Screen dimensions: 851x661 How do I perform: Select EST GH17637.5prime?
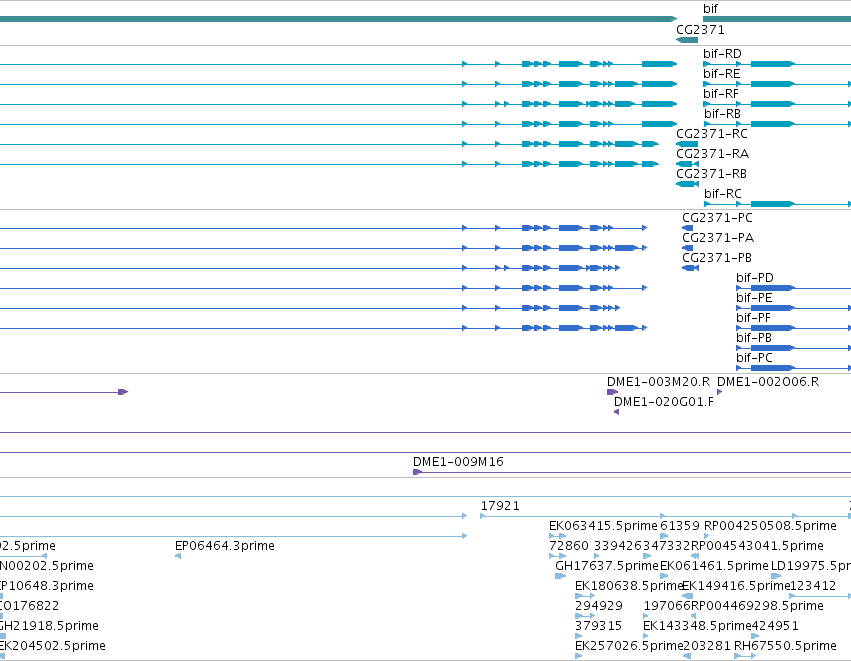607,566
